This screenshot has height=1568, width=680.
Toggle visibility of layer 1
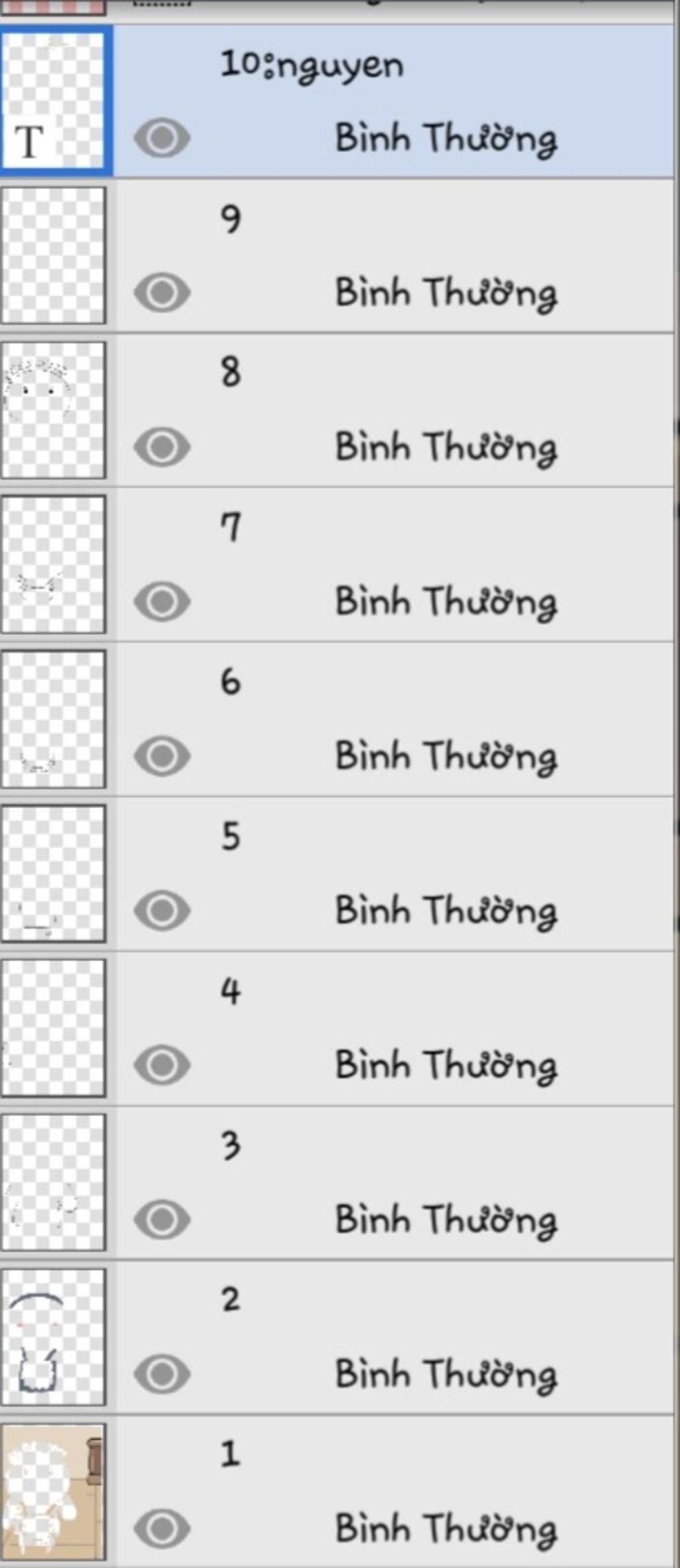[162, 1528]
